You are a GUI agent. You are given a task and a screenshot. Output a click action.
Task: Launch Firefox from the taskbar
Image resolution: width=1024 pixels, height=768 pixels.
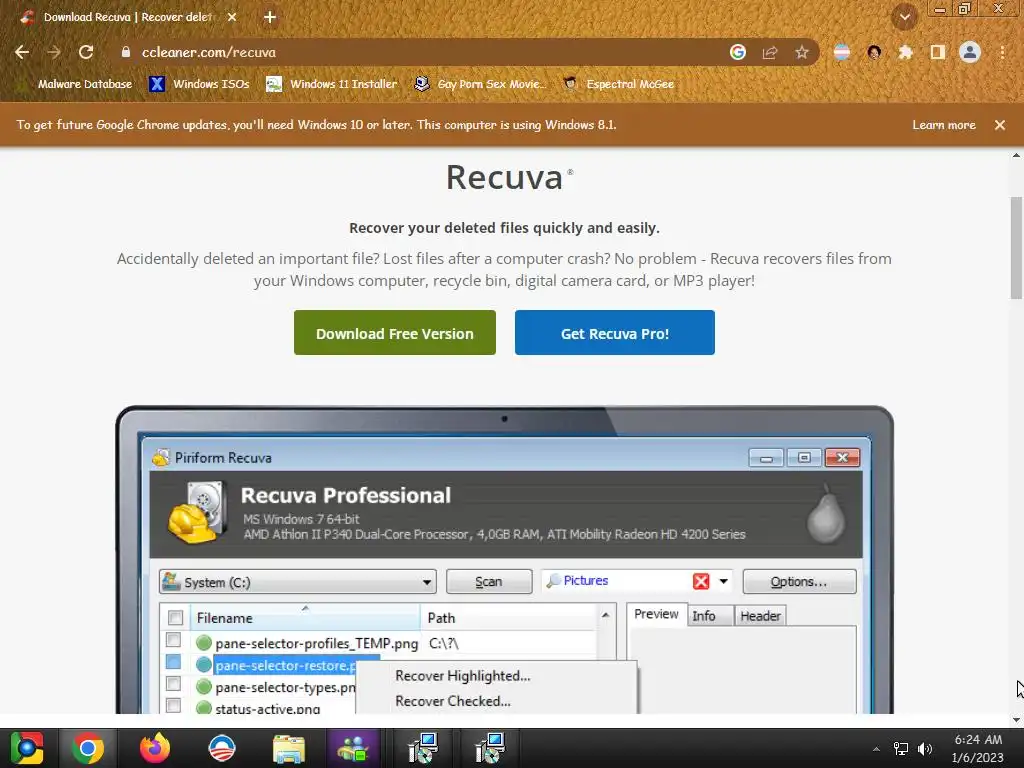tap(155, 748)
